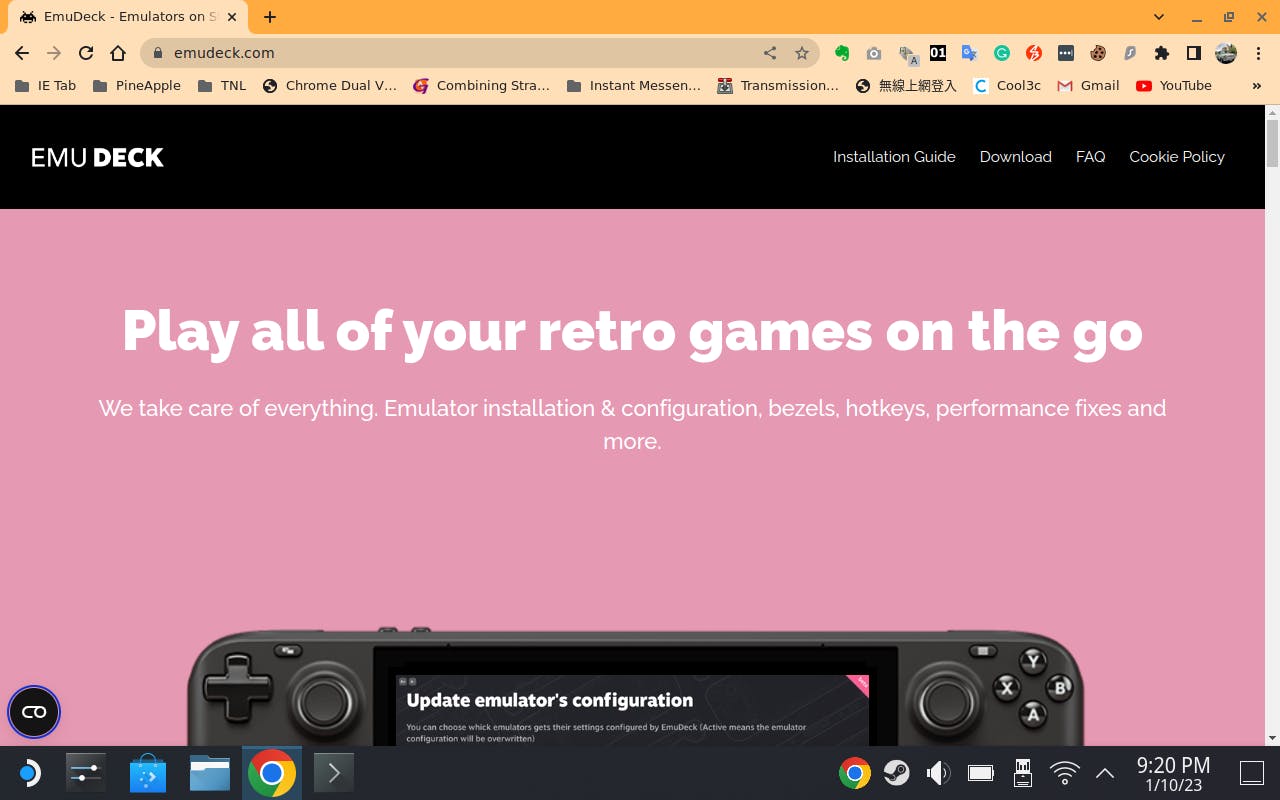Expand the tab search chevron
The height and width of the screenshot is (800, 1280).
1159,17
